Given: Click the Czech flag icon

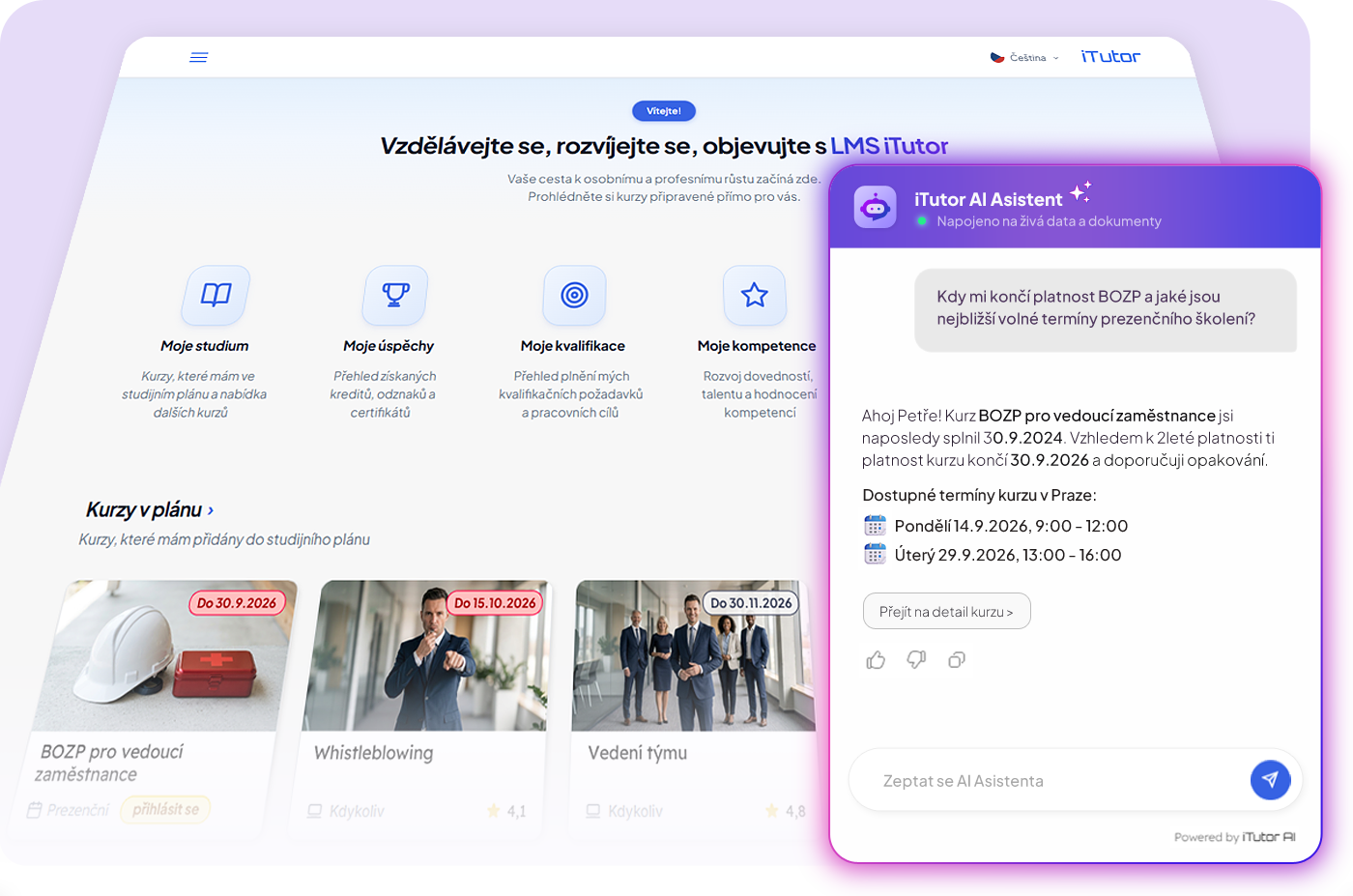Looking at the screenshot, I should pos(997,58).
